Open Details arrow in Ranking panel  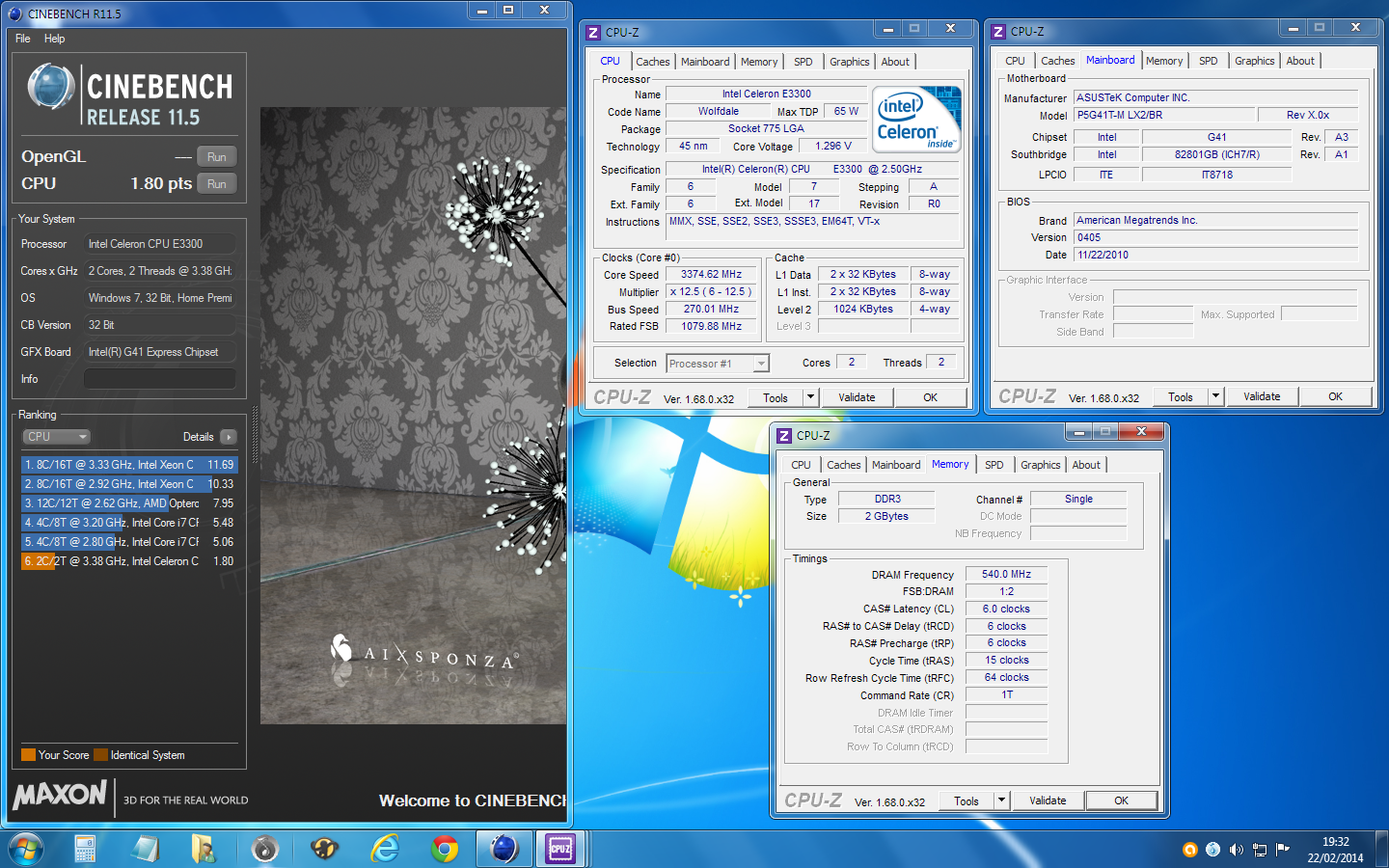point(228,437)
